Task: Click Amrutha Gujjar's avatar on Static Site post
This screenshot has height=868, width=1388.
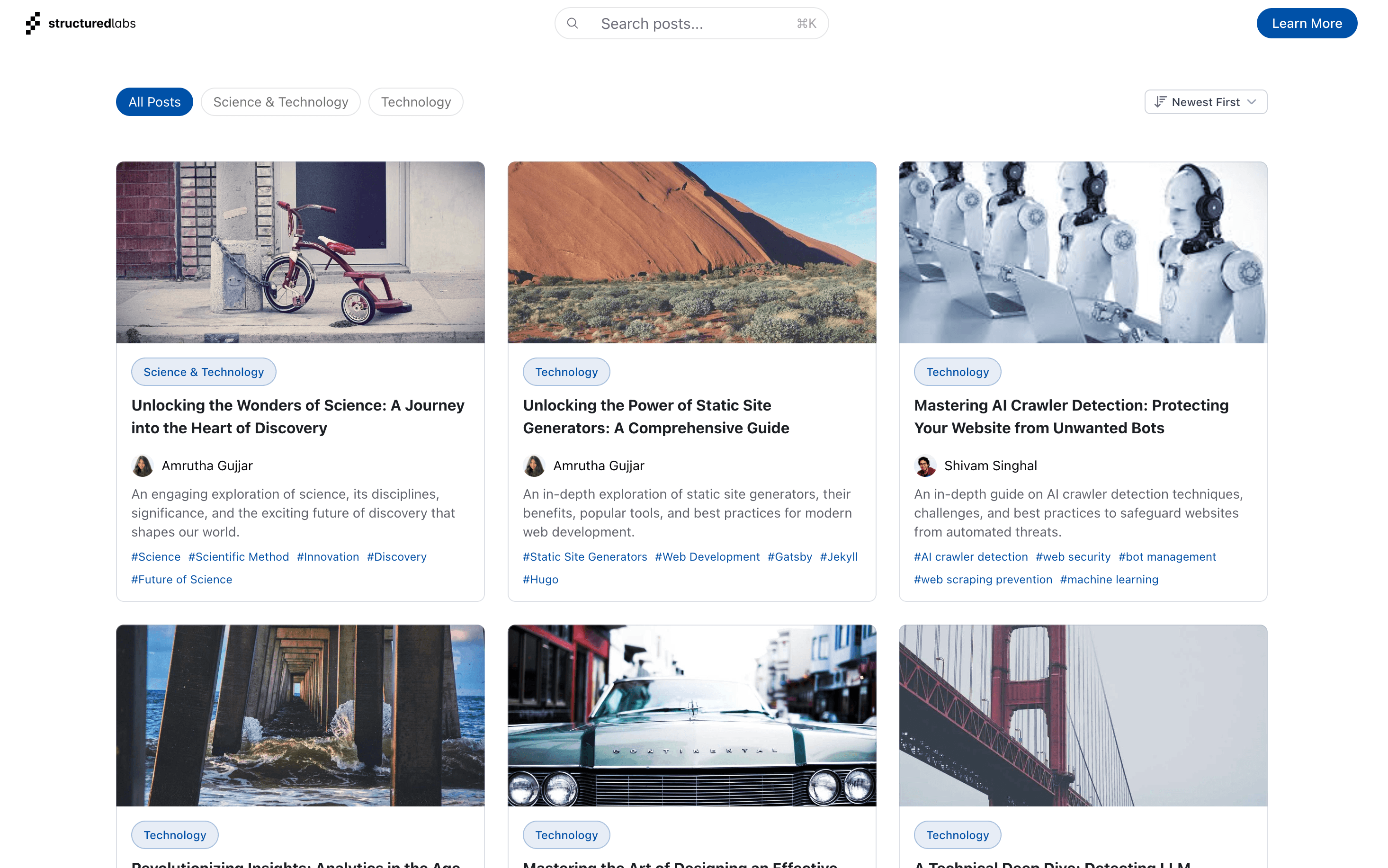Action: click(x=534, y=465)
